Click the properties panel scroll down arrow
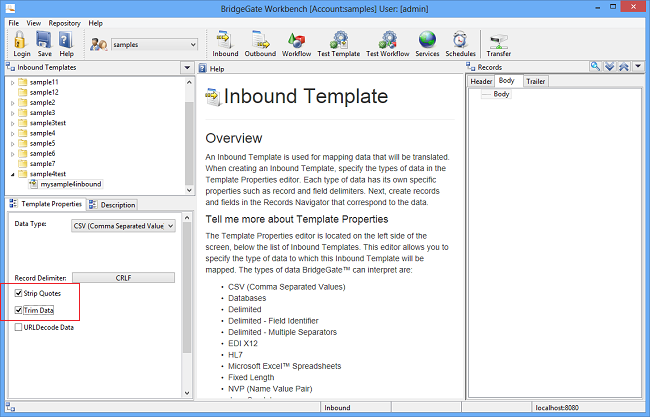650x417 pixels. pyautogui.click(x=187, y=393)
